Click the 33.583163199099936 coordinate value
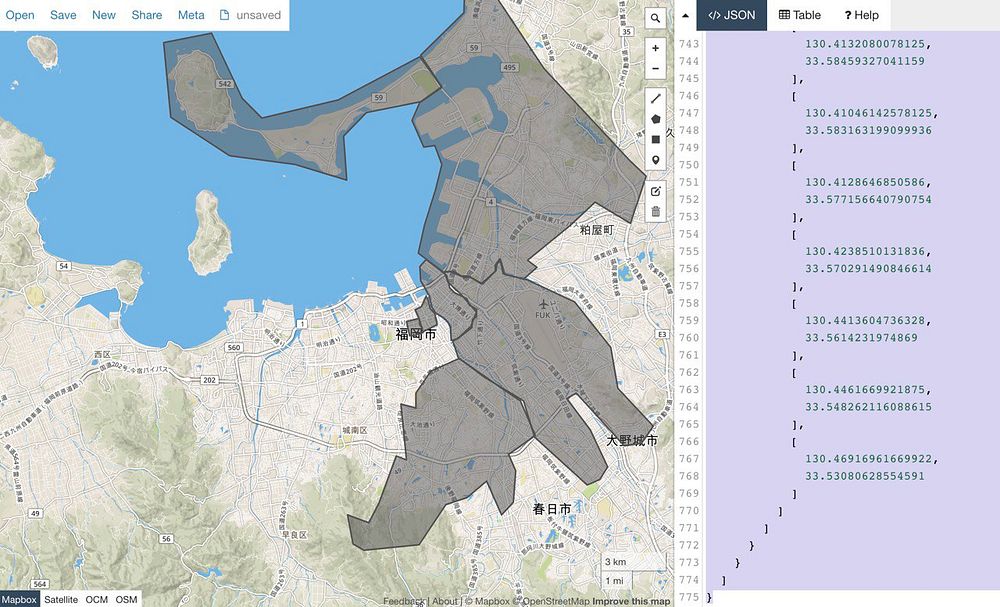 pos(868,130)
